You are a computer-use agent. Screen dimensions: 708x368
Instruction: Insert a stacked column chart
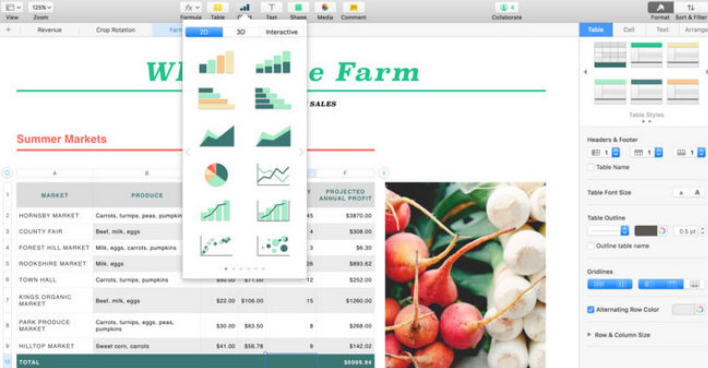[273, 62]
